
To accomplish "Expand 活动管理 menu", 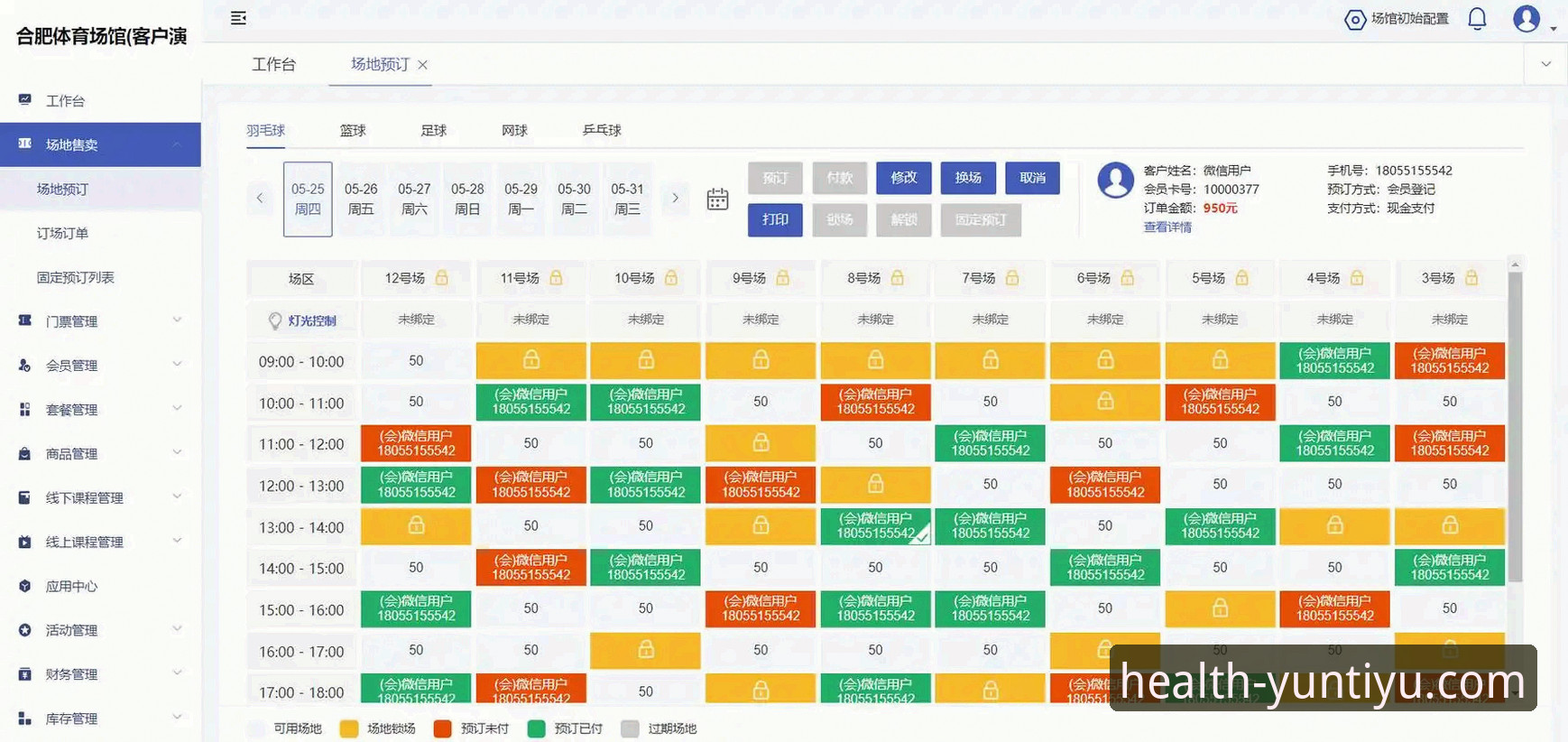I will (178, 629).
